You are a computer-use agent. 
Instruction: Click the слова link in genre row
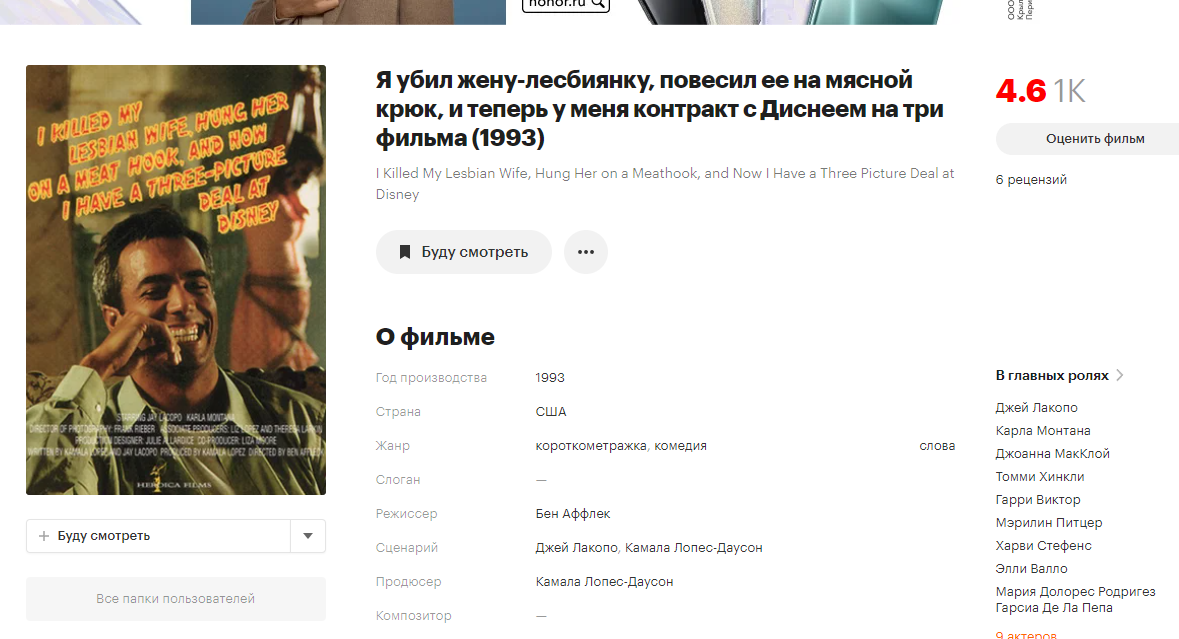pyautogui.click(x=937, y=446)
